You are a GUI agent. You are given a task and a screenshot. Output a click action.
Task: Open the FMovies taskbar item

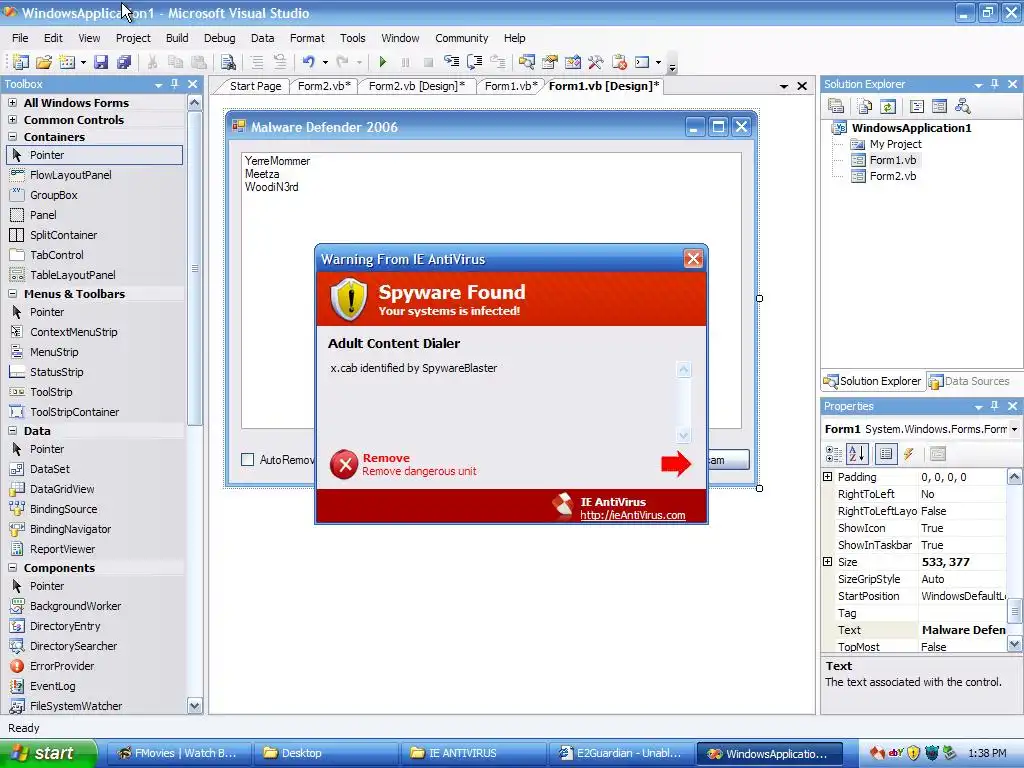(178, 754)
